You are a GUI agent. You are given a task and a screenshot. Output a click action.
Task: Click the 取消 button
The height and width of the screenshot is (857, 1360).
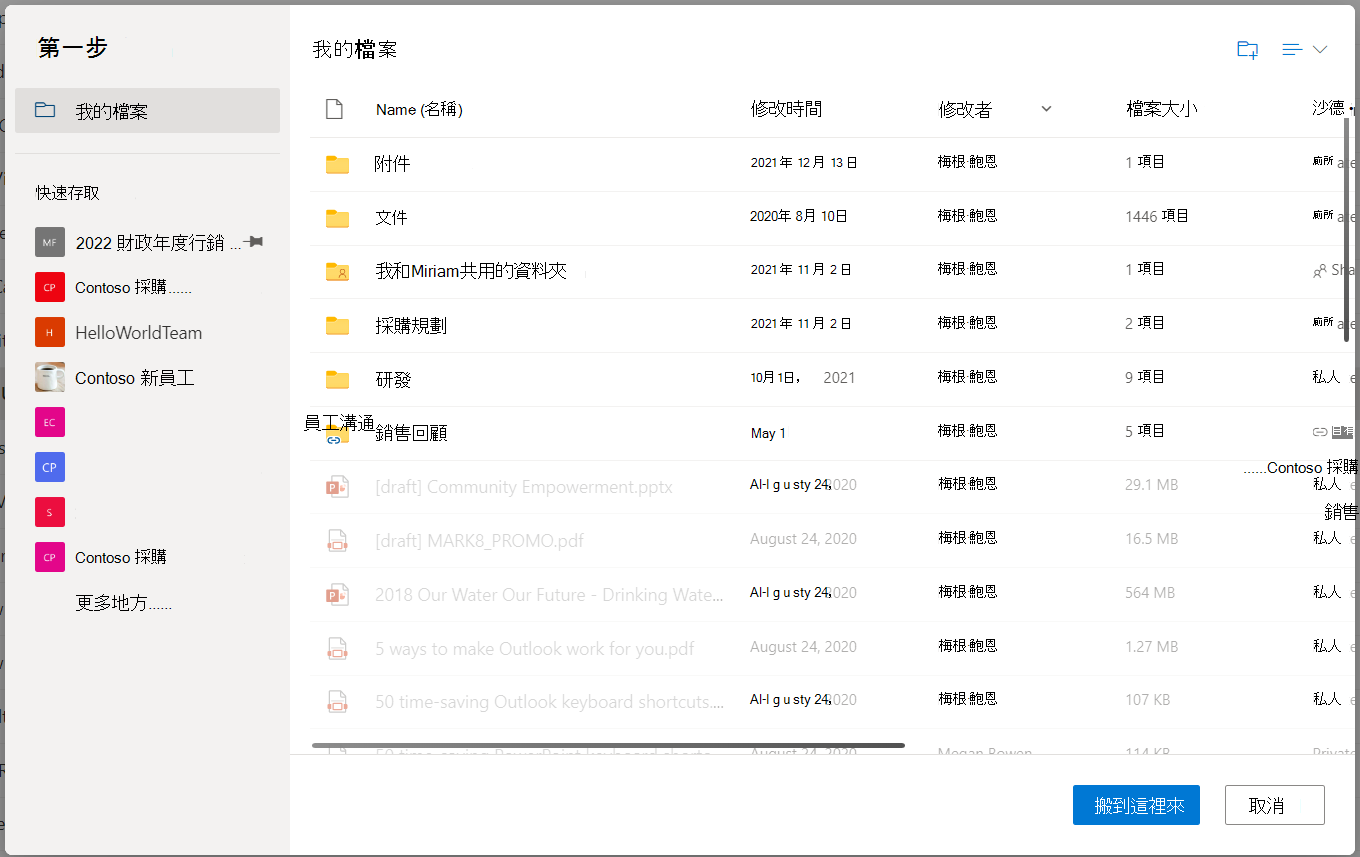point(1275,805)
